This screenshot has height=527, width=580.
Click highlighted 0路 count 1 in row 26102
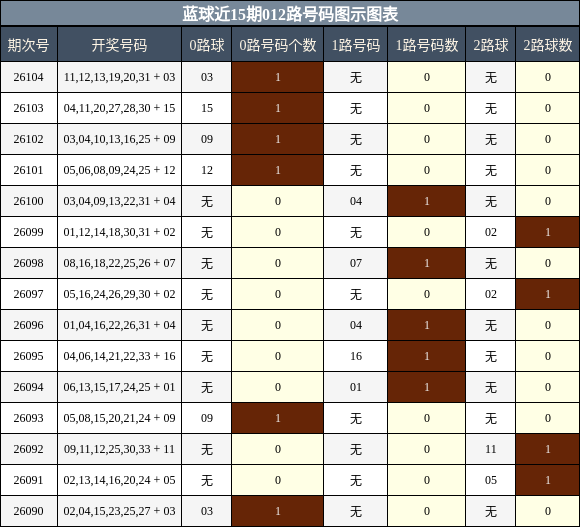point(278,139)
